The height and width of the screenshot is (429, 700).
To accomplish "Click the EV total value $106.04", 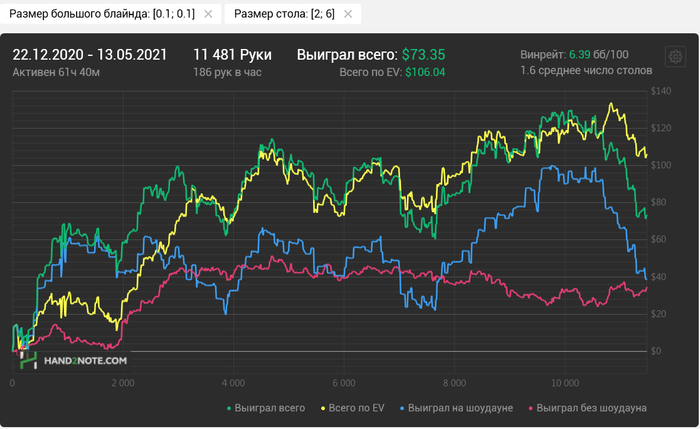I will coord(425,72).
